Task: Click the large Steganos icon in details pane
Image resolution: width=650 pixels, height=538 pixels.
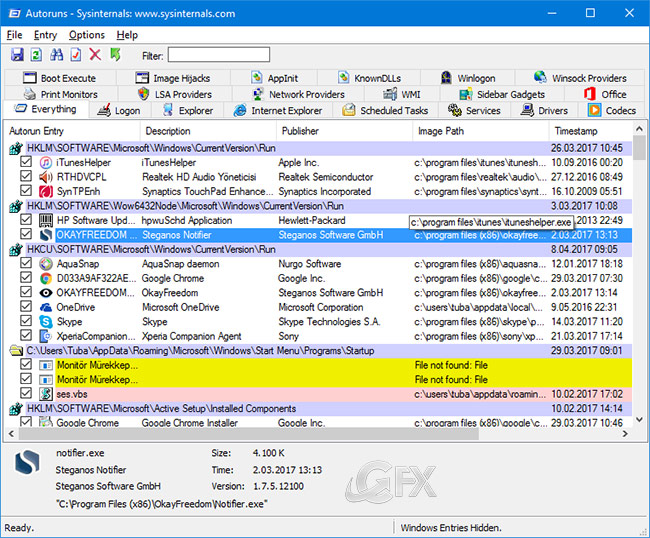Action: pyautogui.click(x=27, y=463)
